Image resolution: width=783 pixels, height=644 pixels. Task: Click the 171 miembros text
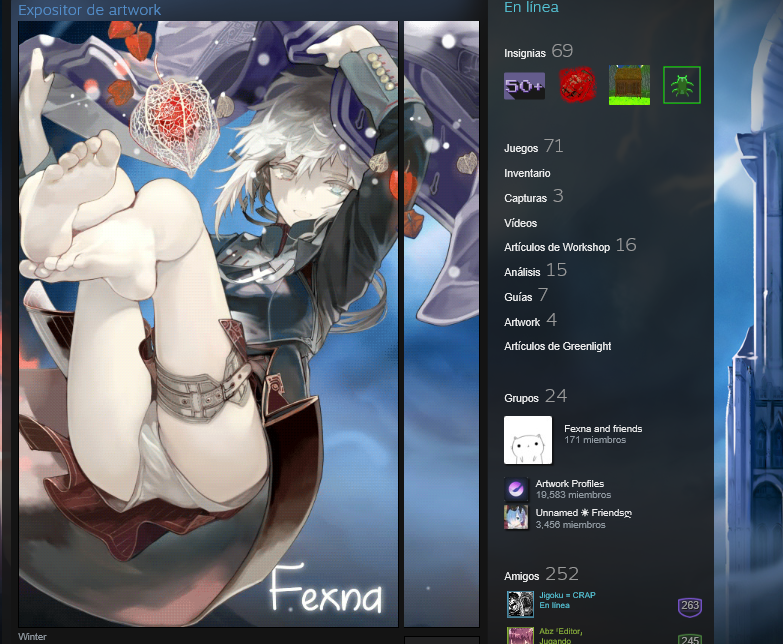[595, 440]
